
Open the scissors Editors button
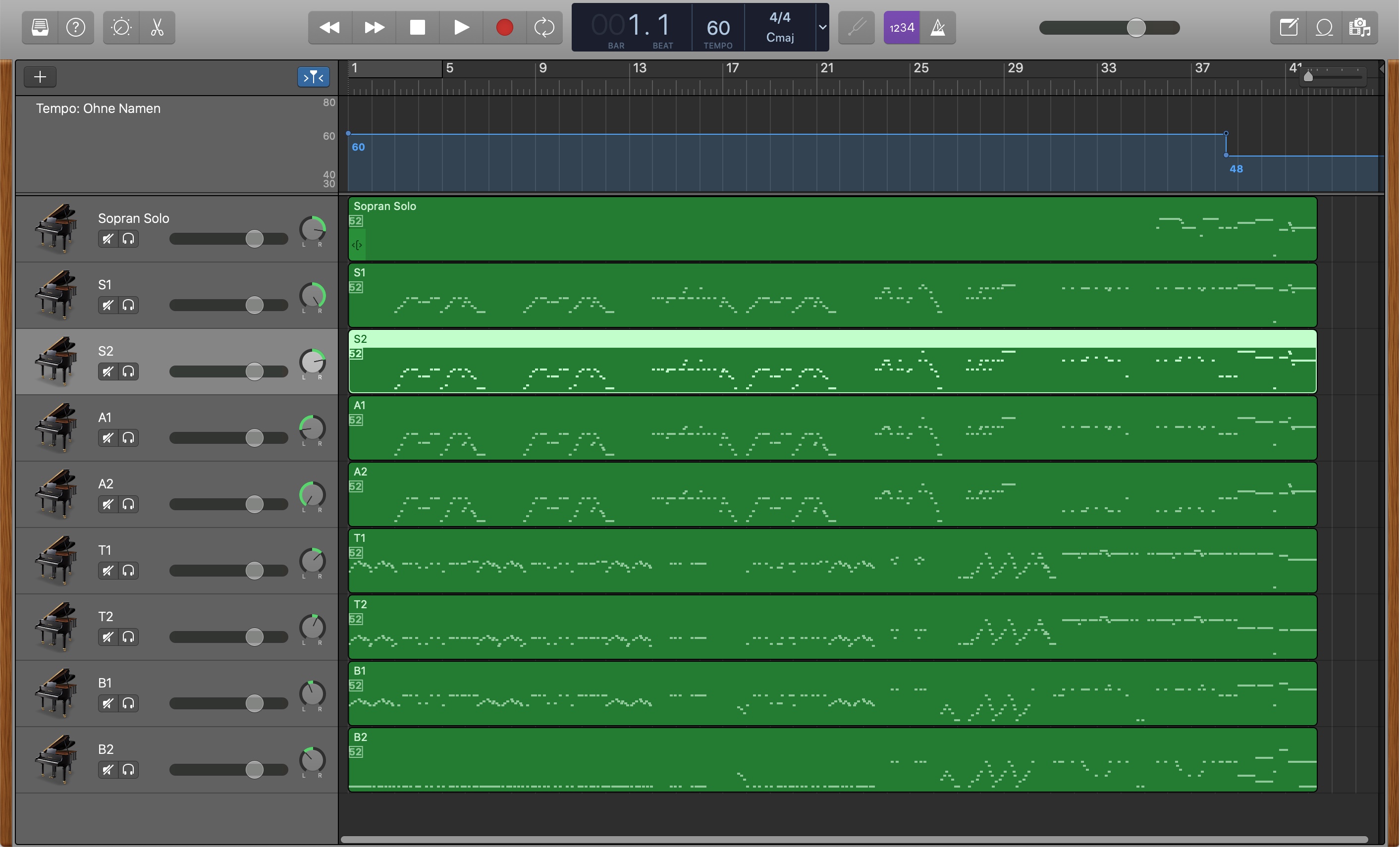tap(157, 27)
